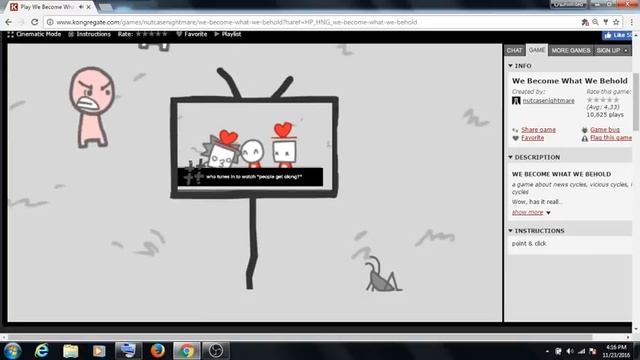Open the game Instructions link above the game

tap(89, 34)
